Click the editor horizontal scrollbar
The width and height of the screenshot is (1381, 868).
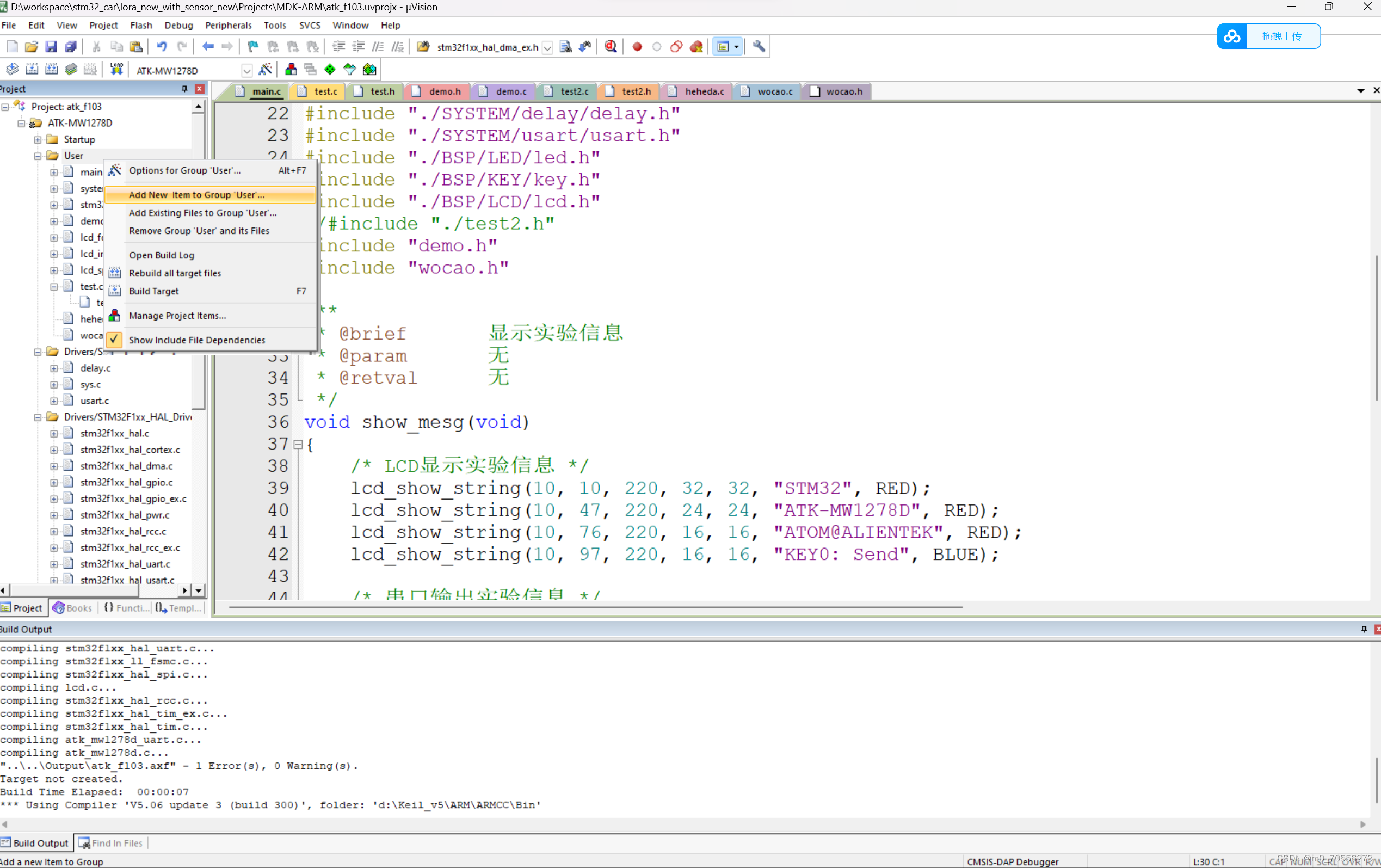595,607
